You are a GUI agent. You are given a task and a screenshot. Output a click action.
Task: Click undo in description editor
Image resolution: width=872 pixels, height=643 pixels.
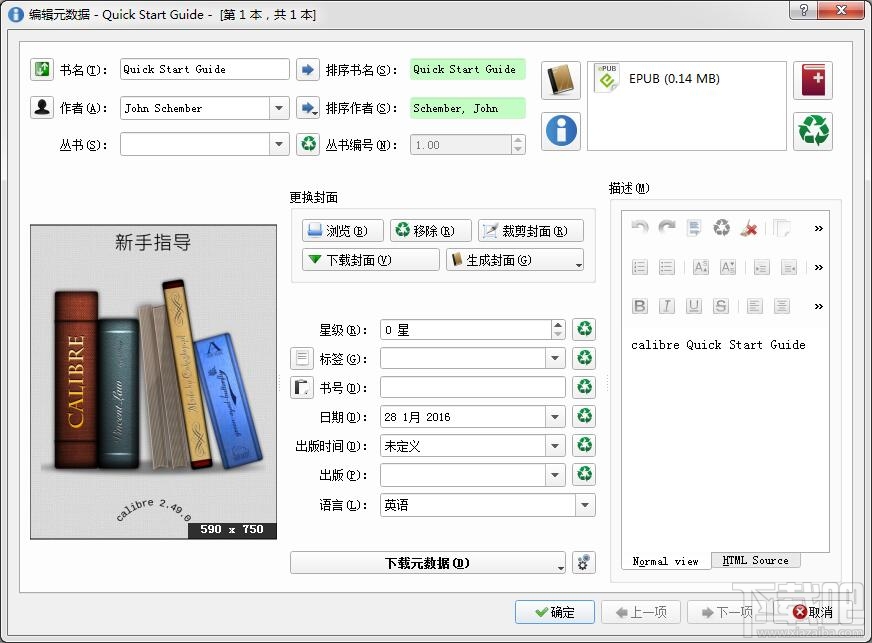[640, 227]
